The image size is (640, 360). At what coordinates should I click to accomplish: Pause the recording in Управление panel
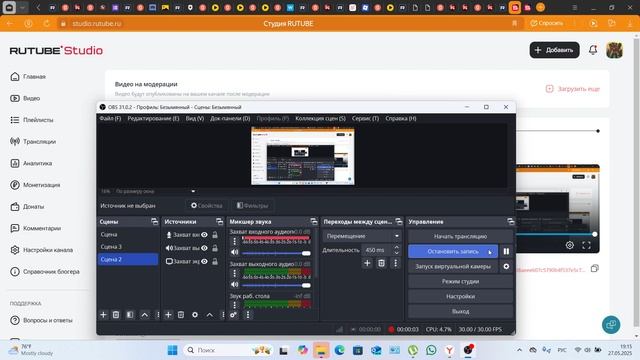[x=506, y=251]
